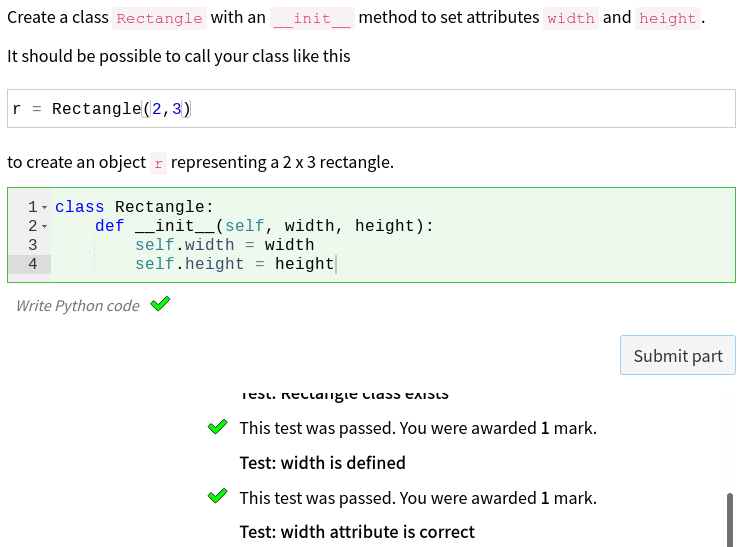Collapse the class Rectangle fold arrow on line 1
Viewport: 746px width, 547px height.
pyautogui.click(x=44, y=208)
